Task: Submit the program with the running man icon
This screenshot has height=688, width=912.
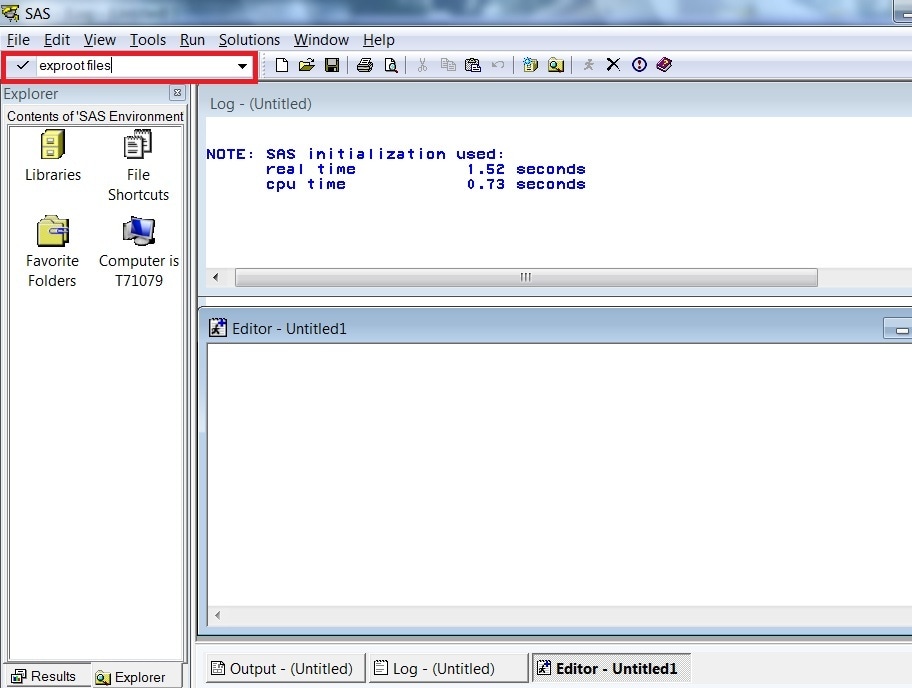Action: pos(587,64)
